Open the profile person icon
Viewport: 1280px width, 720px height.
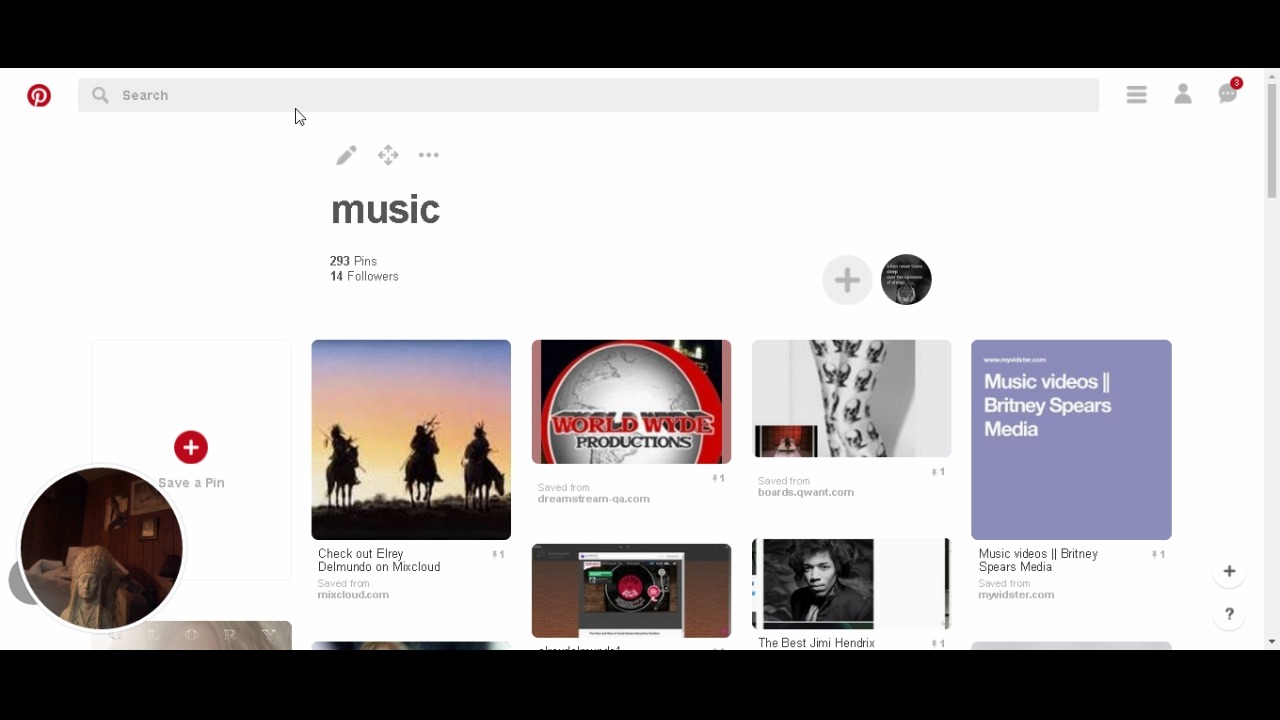click(x=1183, y=94)
